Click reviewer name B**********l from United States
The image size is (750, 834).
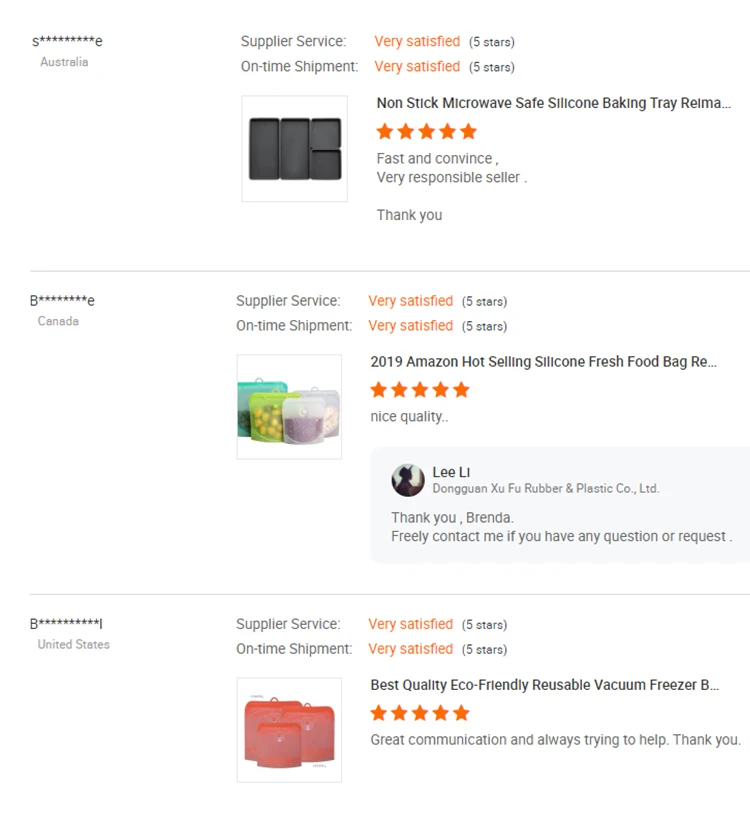pyautogui.click(x=66, y=623)
